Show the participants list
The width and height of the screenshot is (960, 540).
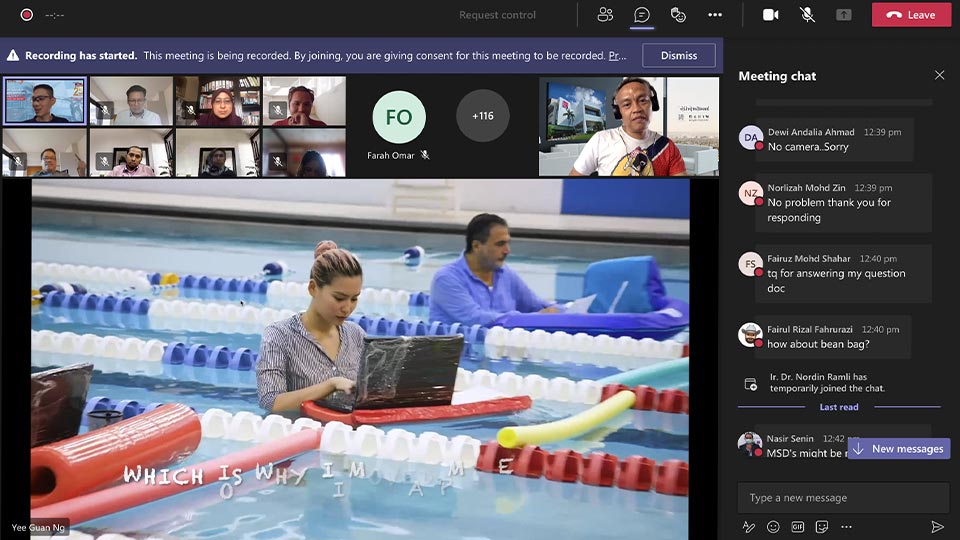(605, 15)
